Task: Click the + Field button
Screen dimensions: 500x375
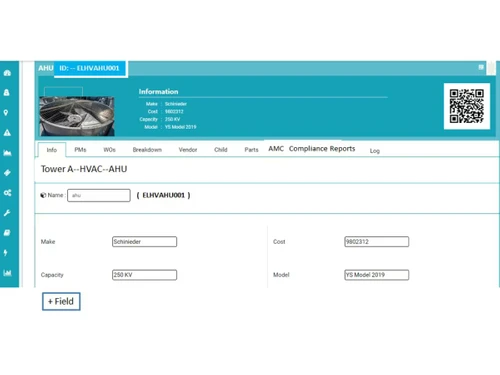Action: tap(61, 301)
